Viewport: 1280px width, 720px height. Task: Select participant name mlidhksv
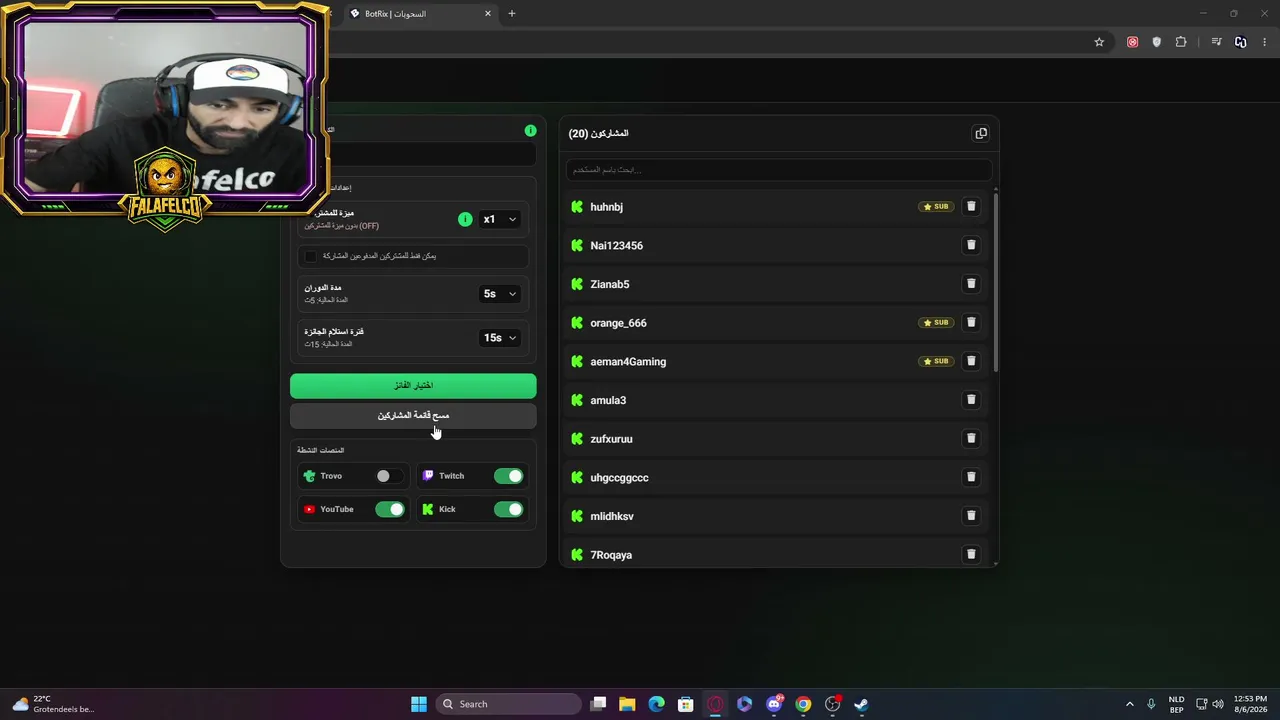click(x=612, y=516)
